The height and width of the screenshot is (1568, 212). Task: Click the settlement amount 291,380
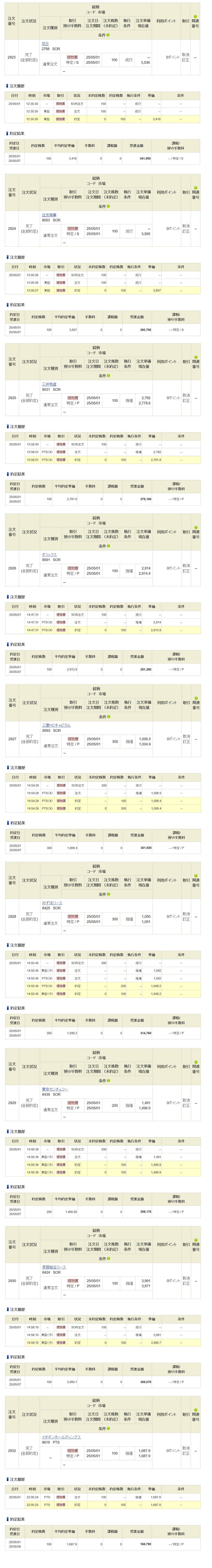point(146,669)
